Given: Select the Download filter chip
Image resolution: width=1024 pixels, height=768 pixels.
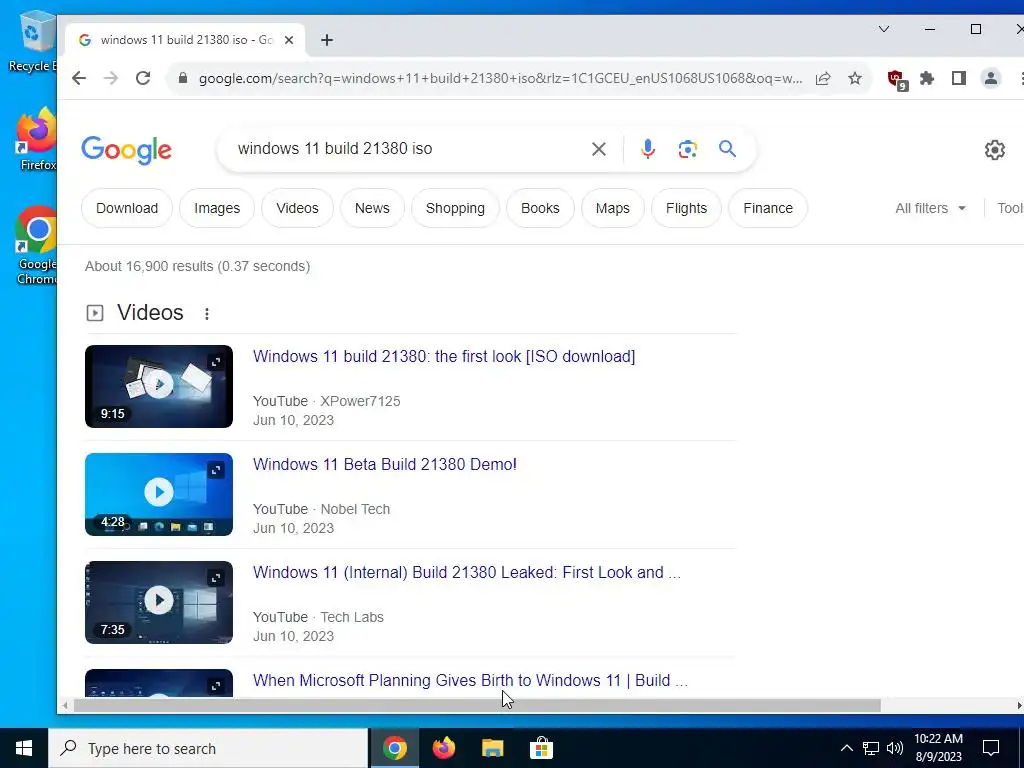Looking at the screenshot, I should 127,208.
